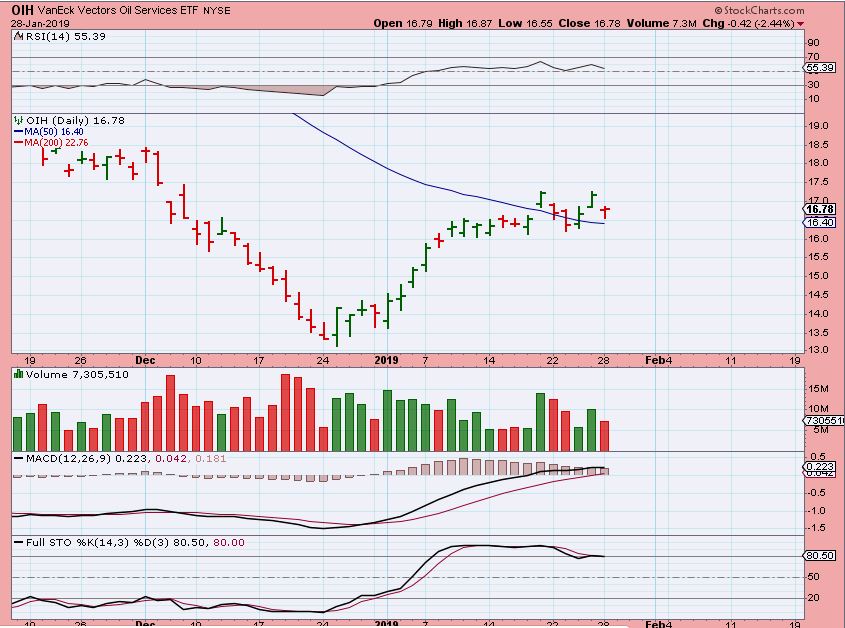
Task: Click the '24' date label under price chart
Action: pos(322,361)
